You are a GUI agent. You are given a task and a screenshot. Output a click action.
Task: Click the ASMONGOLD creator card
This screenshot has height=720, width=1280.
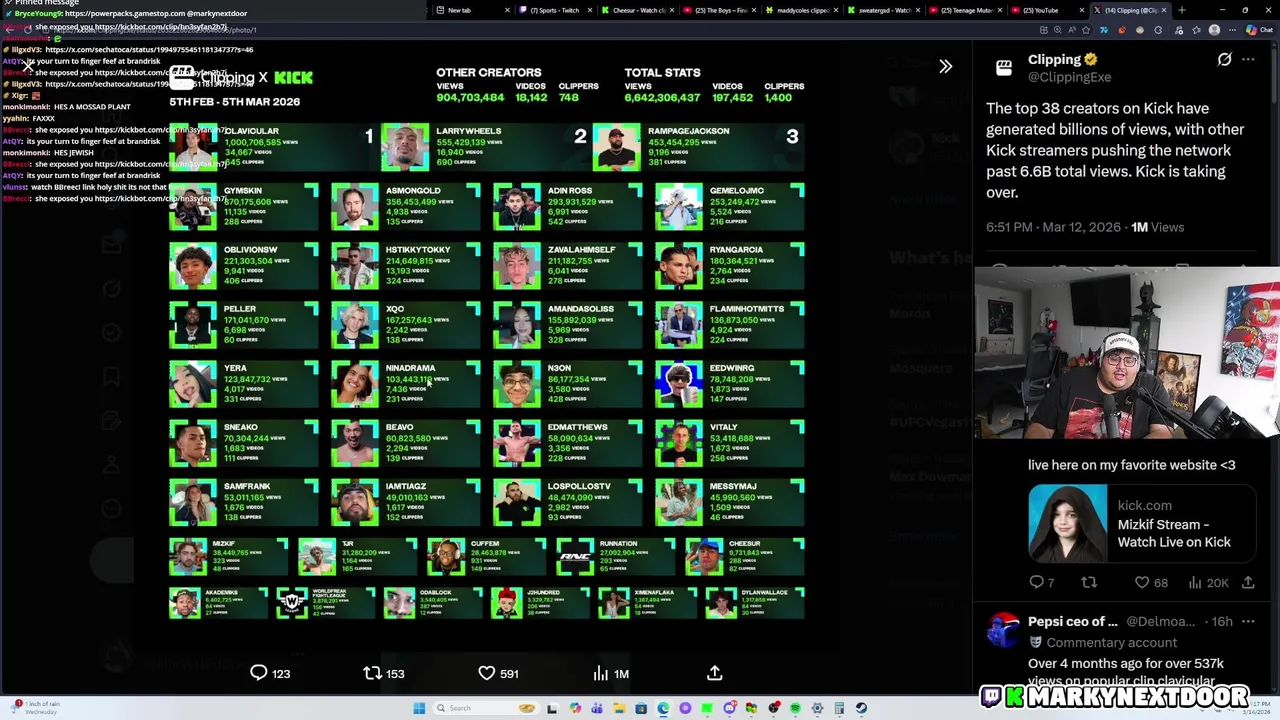(406, 206)
